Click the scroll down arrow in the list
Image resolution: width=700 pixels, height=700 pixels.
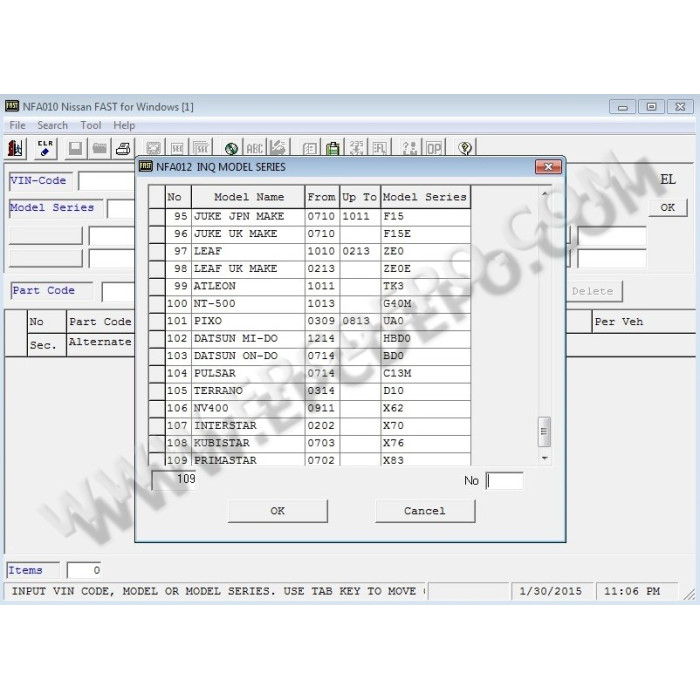click(544, 458)
